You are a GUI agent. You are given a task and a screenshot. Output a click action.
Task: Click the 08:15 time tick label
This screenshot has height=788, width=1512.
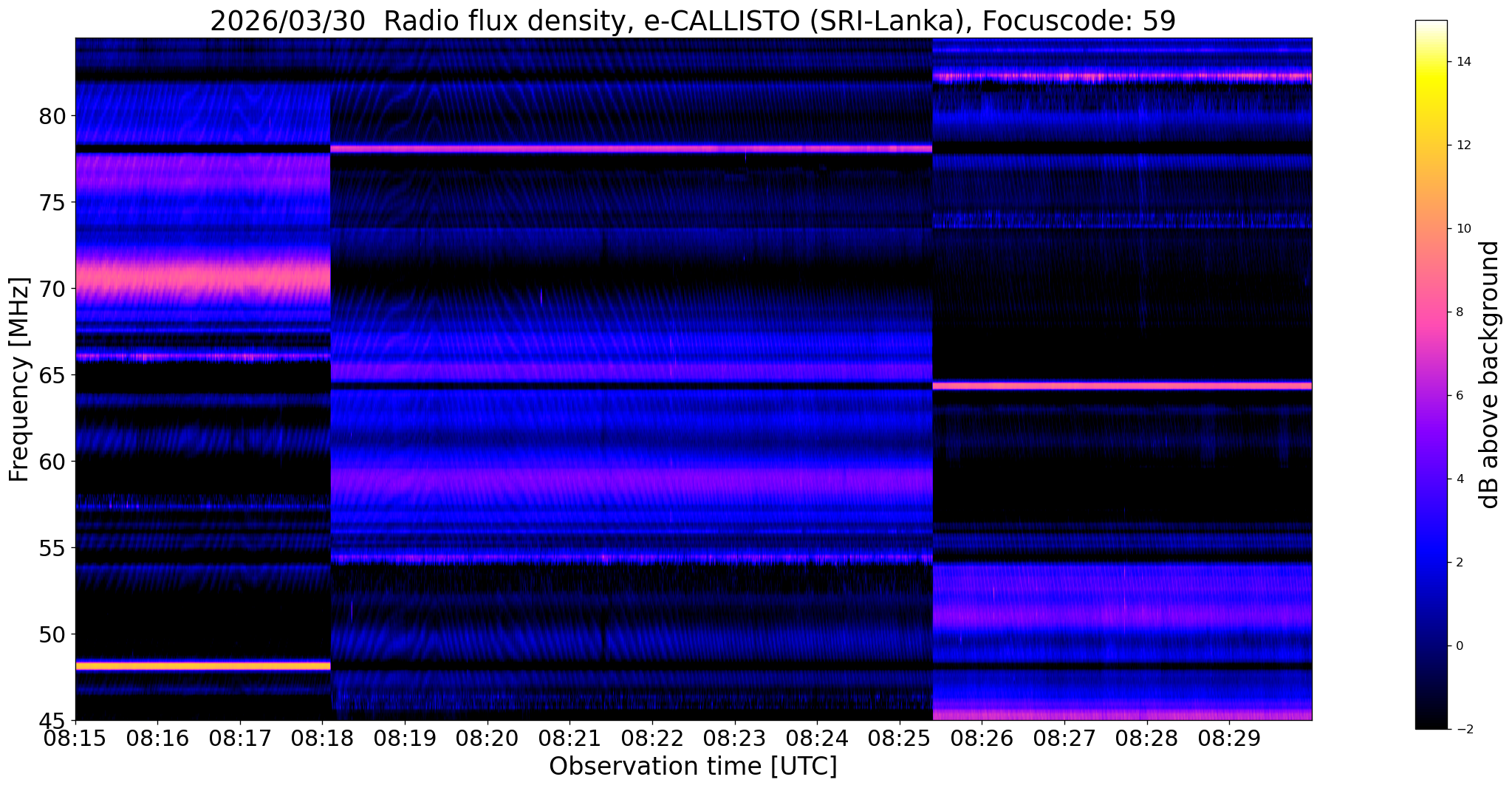point(75,737)
